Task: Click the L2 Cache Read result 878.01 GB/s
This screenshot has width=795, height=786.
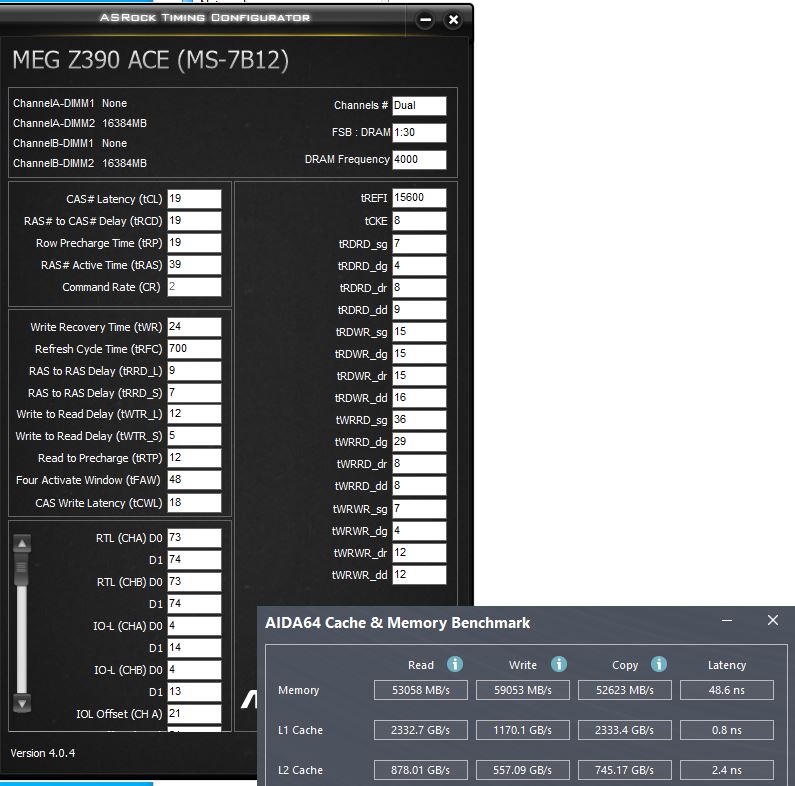Action: click(421, 770)
